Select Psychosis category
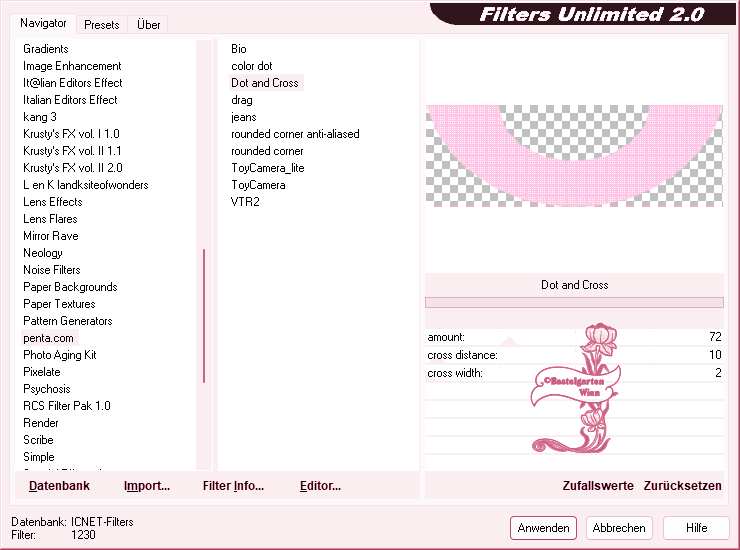The height and width of the screenshot is (550, 740). coord(47,389)
